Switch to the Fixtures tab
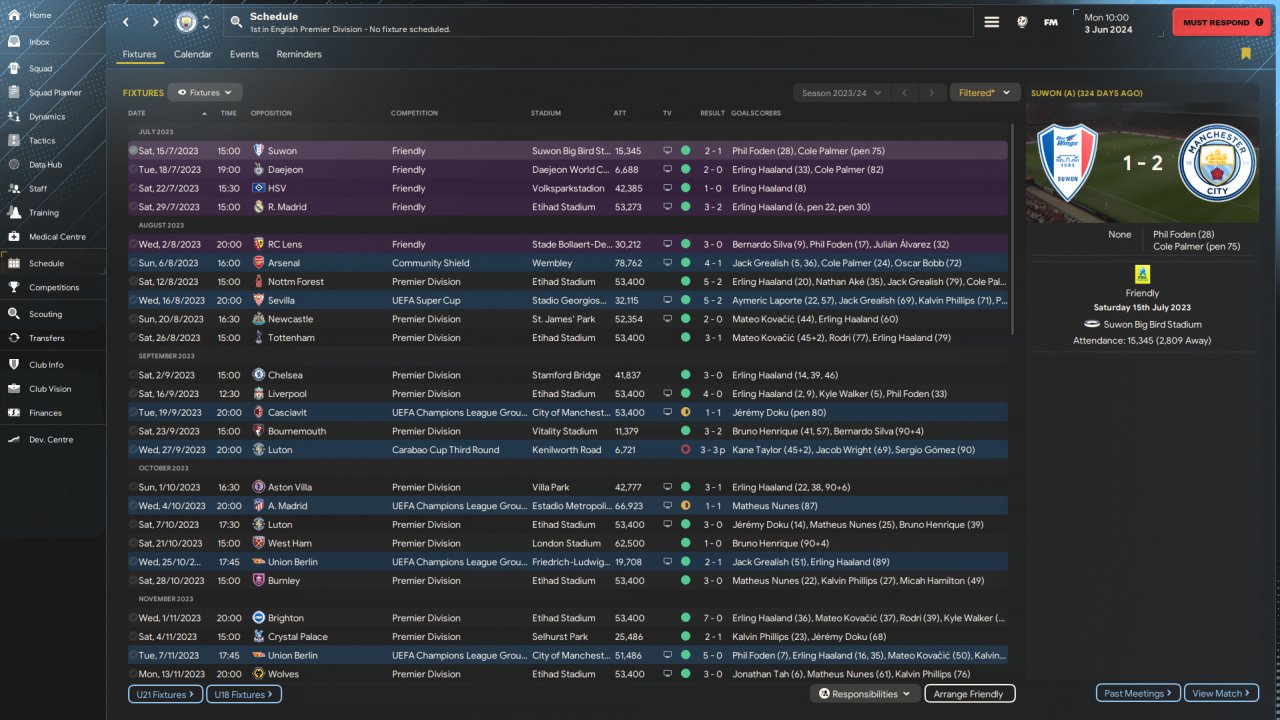 (139, 54)
